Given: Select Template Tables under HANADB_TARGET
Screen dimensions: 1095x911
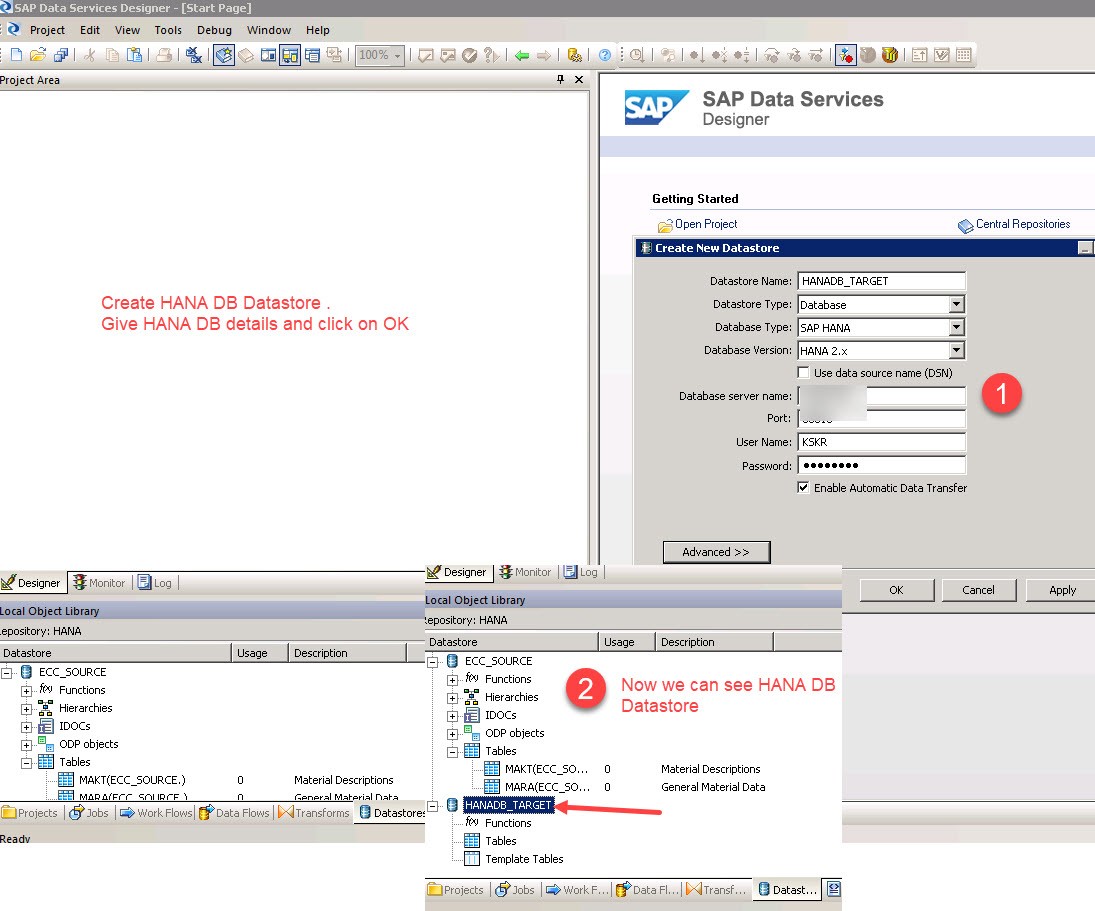Looking at the screenshot, I should (524, 859).
